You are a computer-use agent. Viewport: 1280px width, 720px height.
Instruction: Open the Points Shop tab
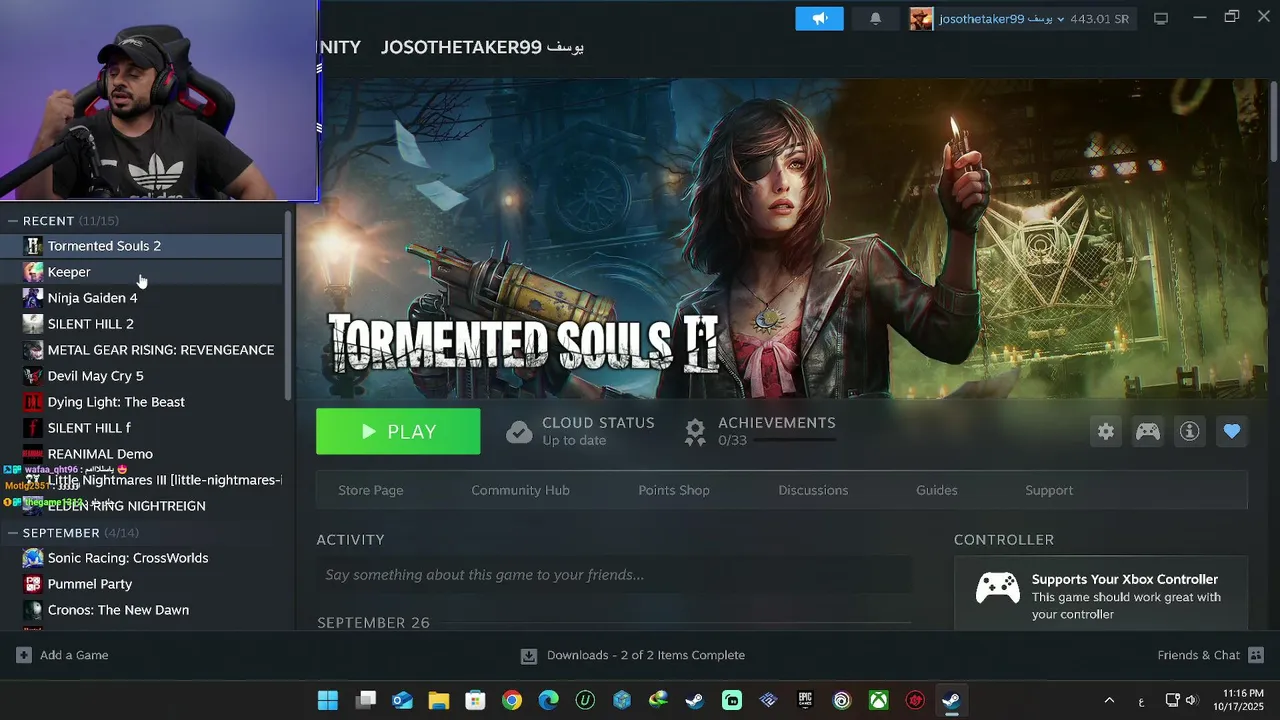point(674,490)
